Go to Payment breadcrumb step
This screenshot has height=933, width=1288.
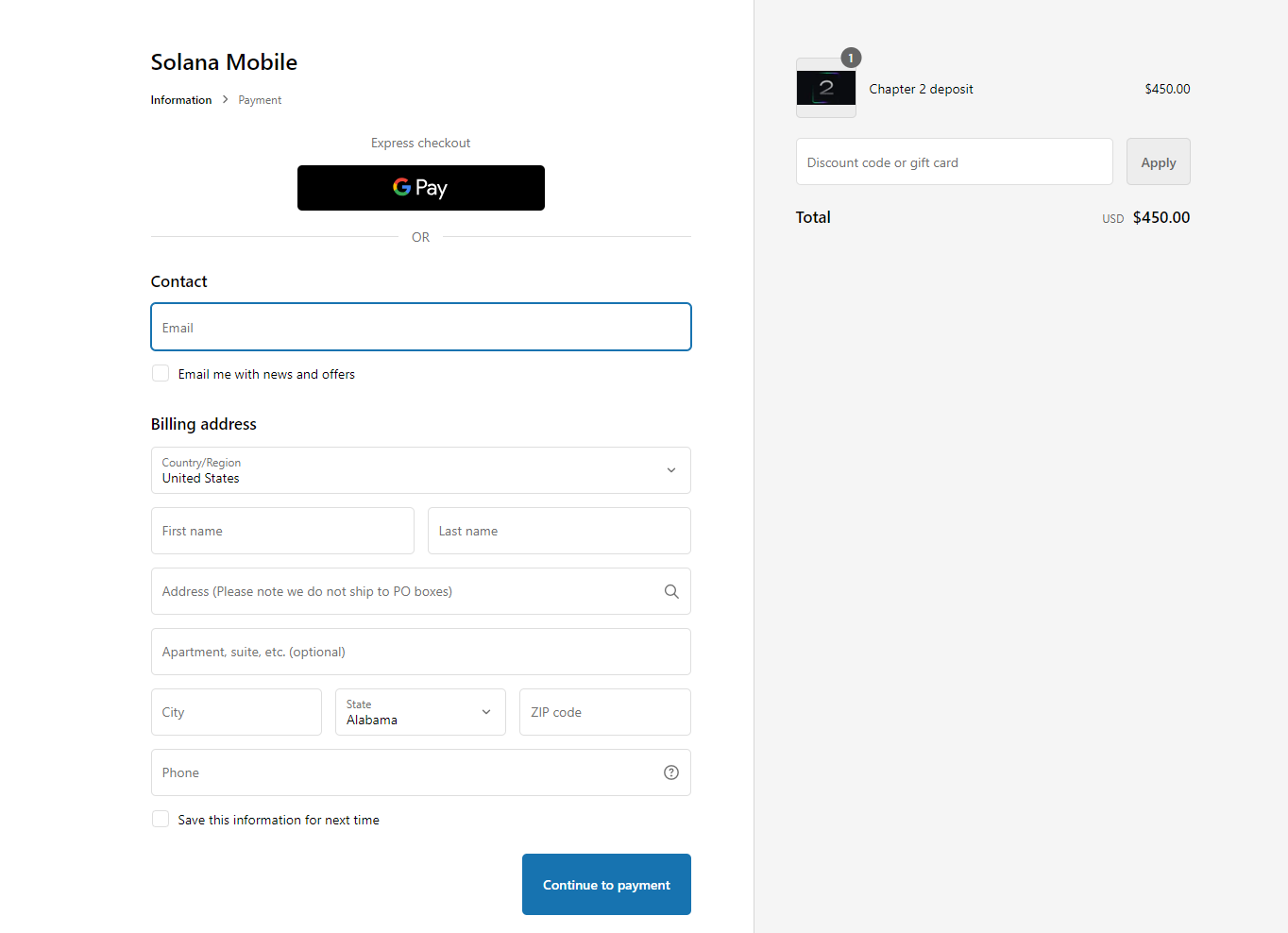pyautogui.click(x=260, y=100)
